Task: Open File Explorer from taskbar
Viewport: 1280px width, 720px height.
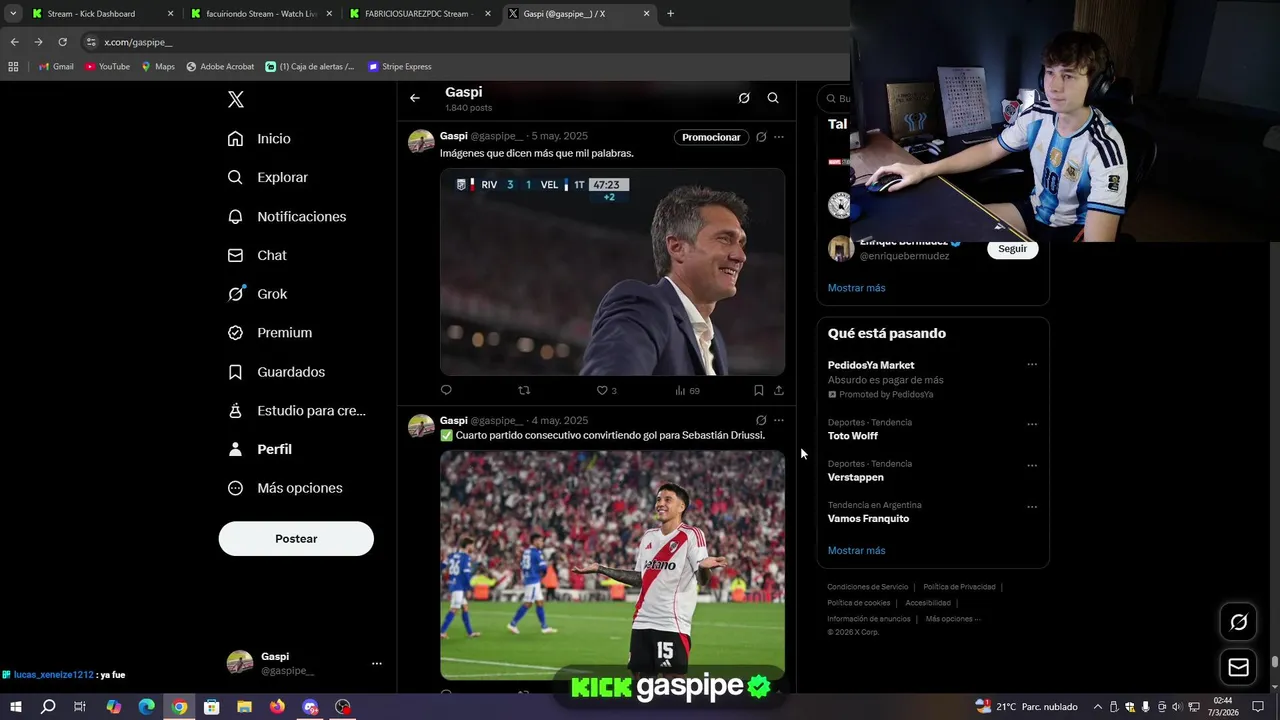Action: click(244, 707)
